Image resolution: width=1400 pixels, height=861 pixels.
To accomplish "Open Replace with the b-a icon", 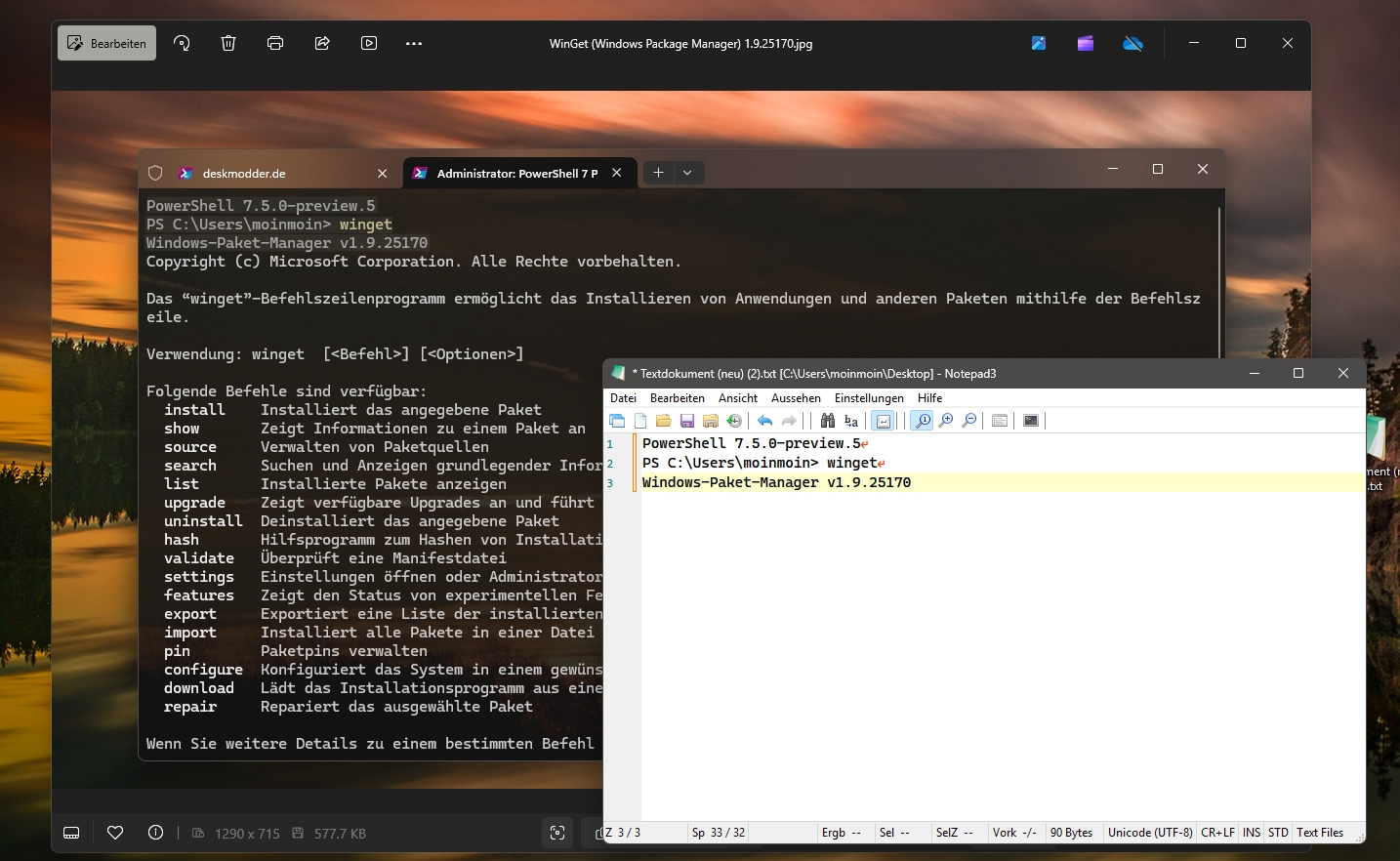I will click(x=851, y=421).
